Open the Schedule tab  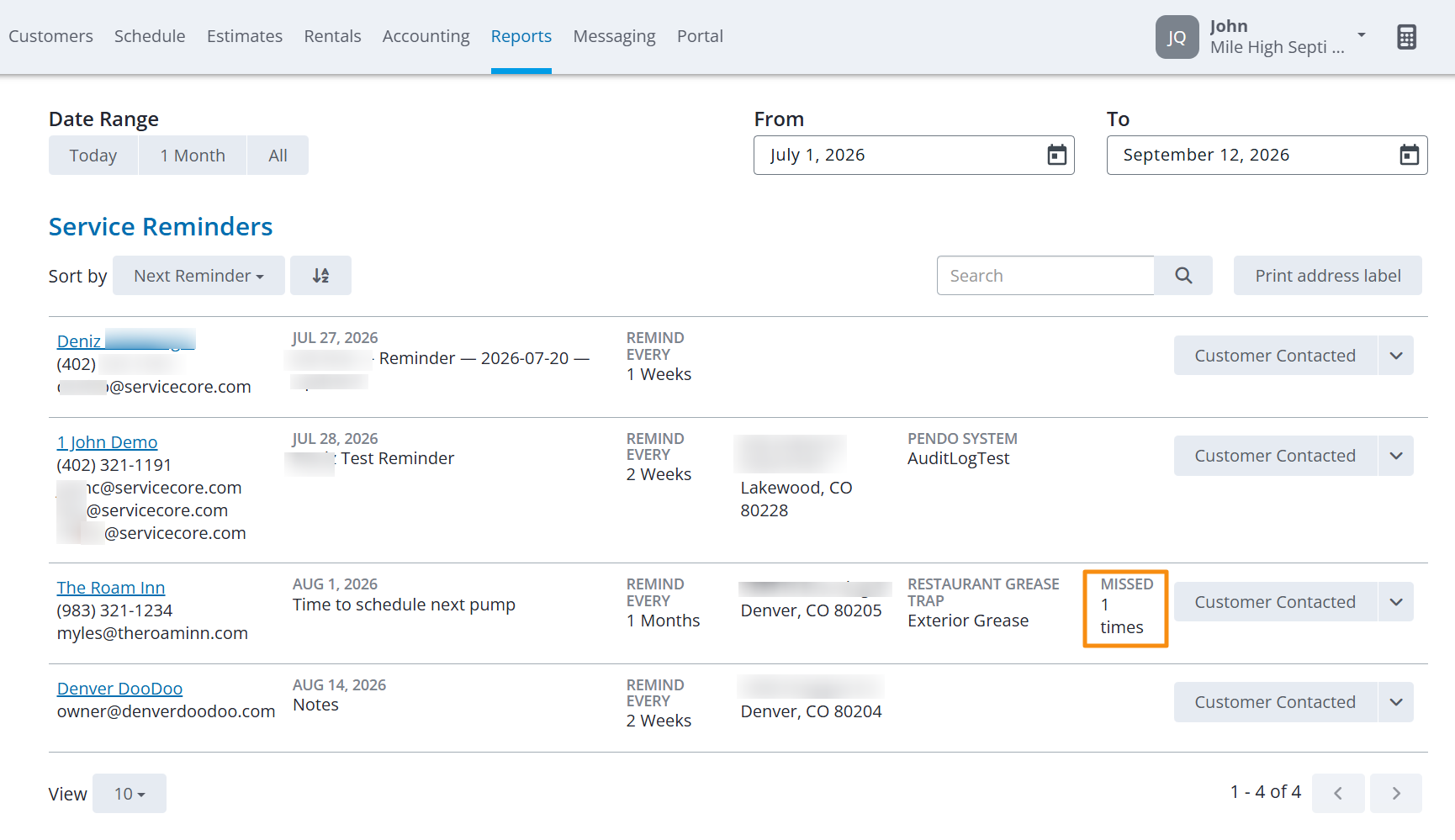(x=150, y=36)
